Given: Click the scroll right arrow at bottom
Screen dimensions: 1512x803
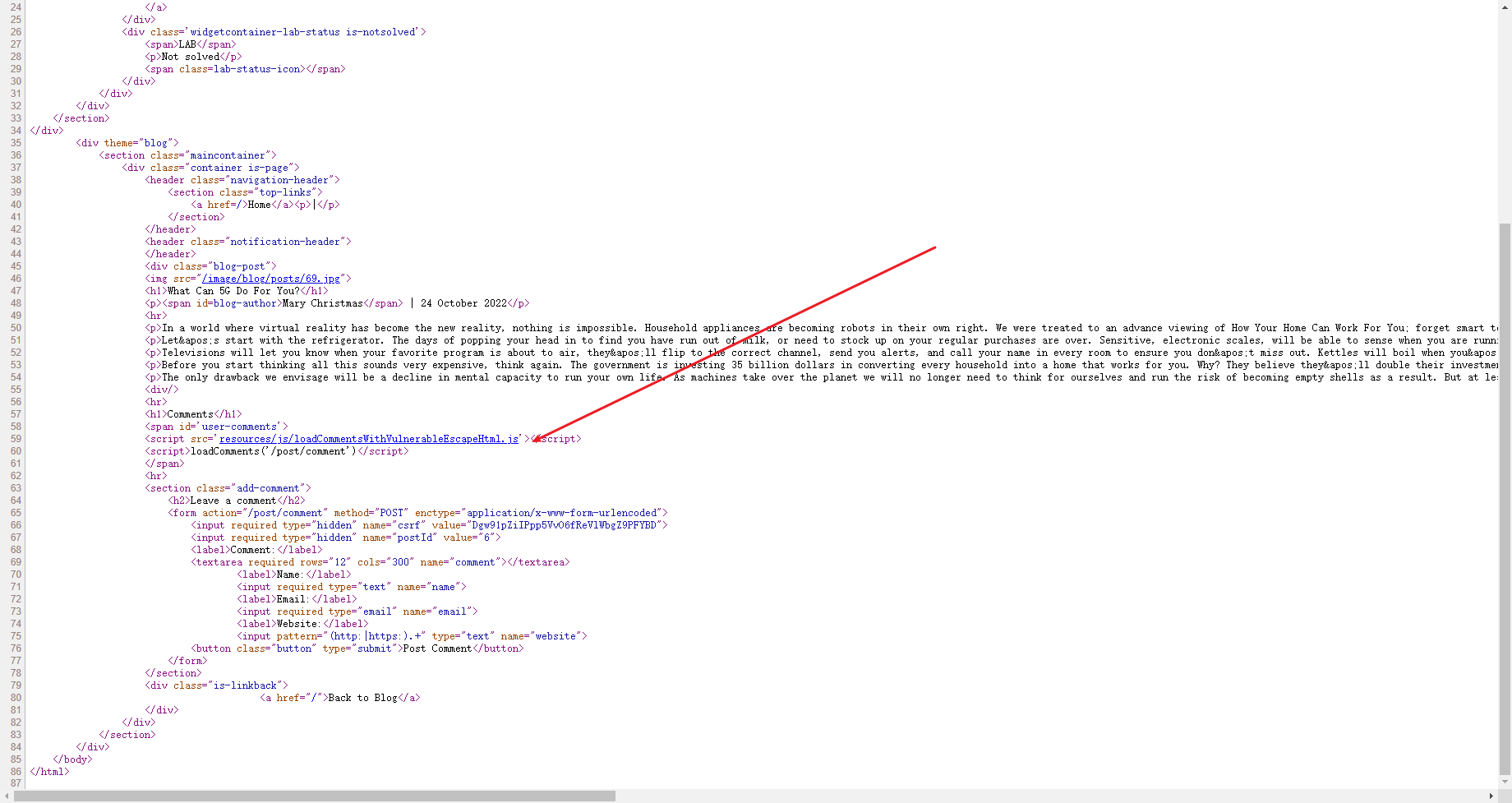Looking at the screenshot, I should (x=1491, y=796).
